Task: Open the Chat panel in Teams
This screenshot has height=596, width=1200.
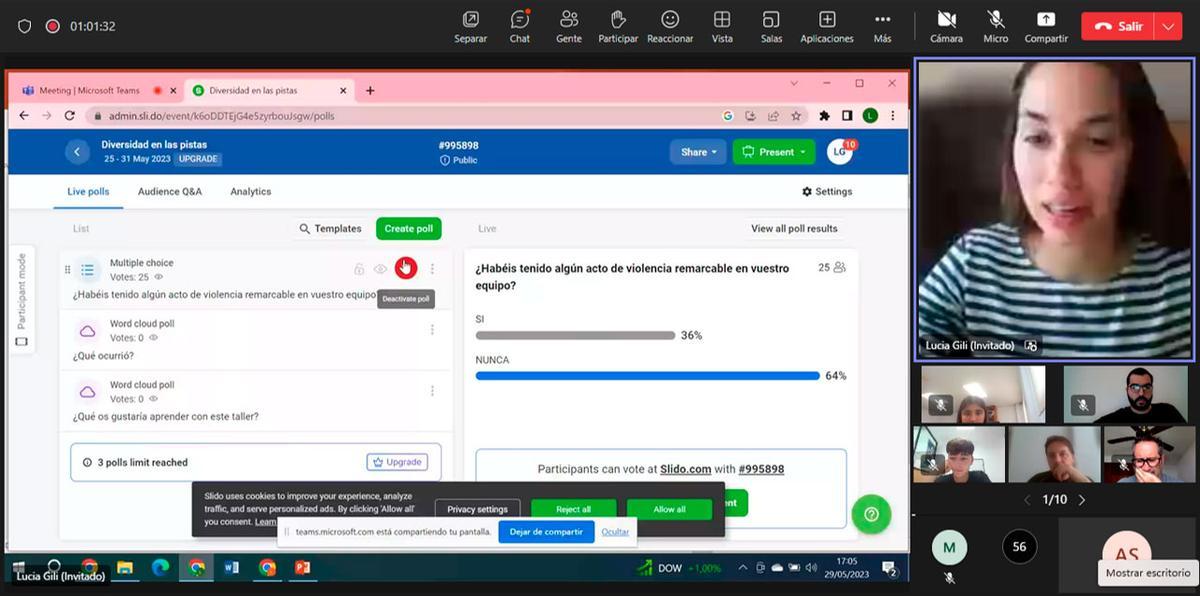Action: [519, 26]
